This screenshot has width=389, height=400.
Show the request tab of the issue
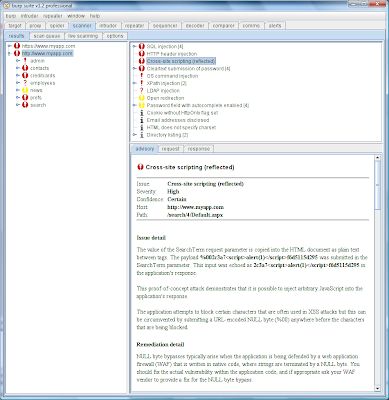tap(171, 149)
